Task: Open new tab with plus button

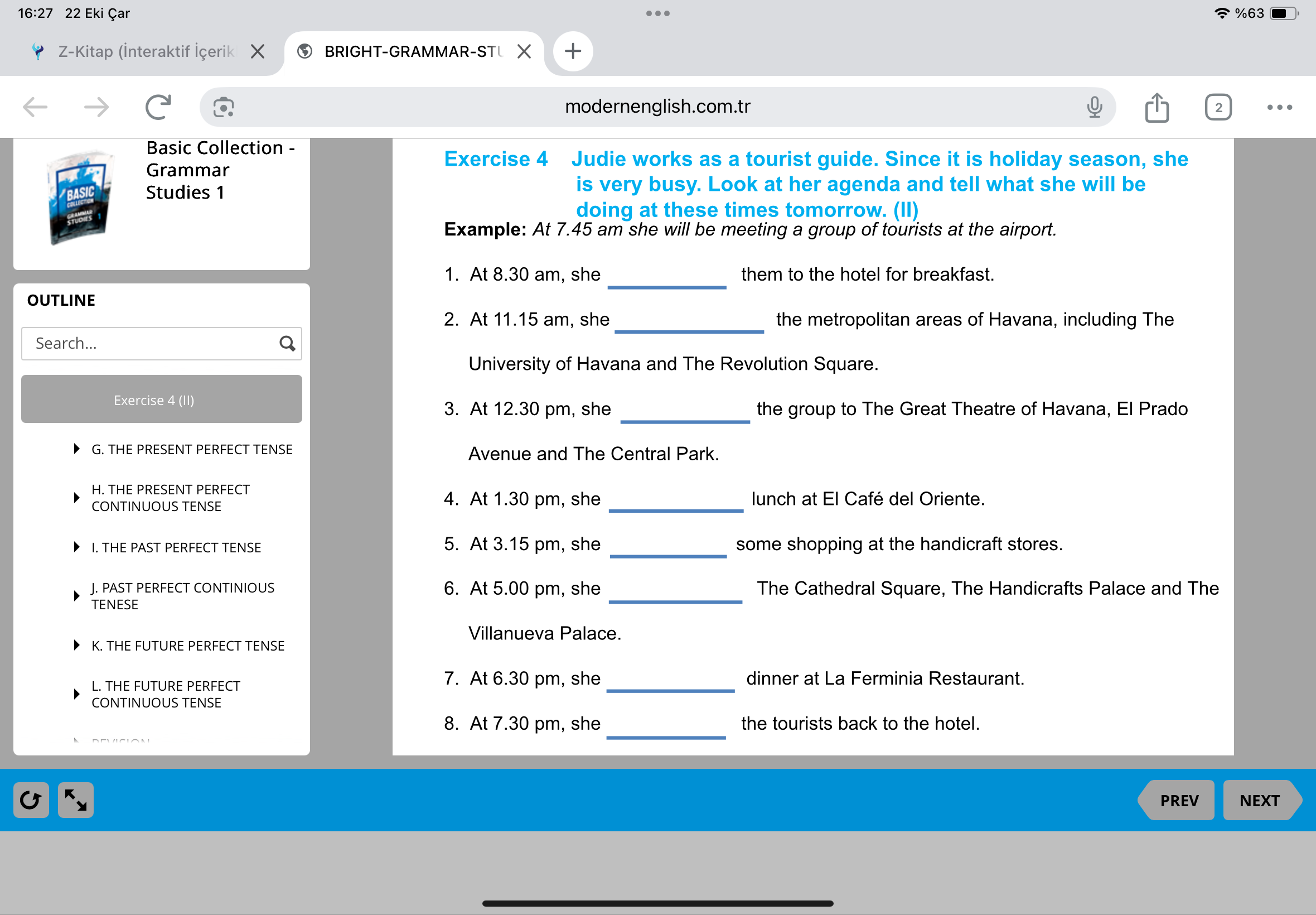Action: (572, 51)
